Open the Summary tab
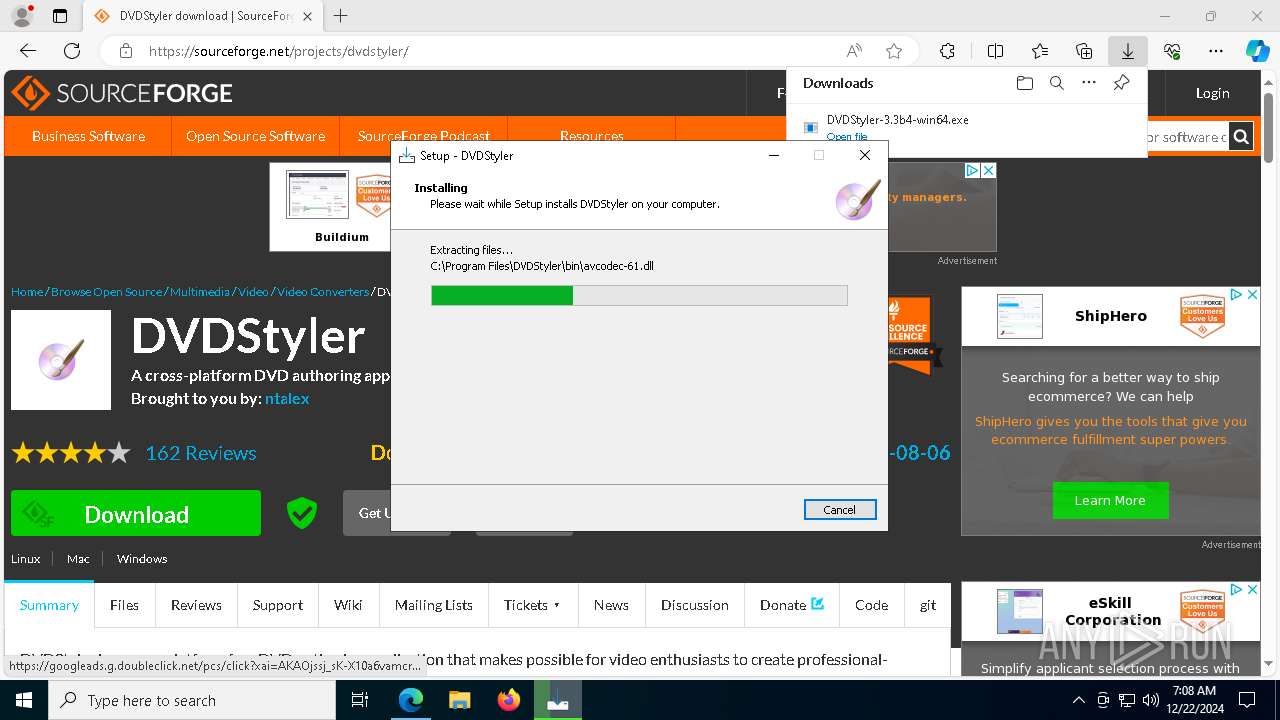The width and height of the screenshot is (1280, 720). click(49, 605)
